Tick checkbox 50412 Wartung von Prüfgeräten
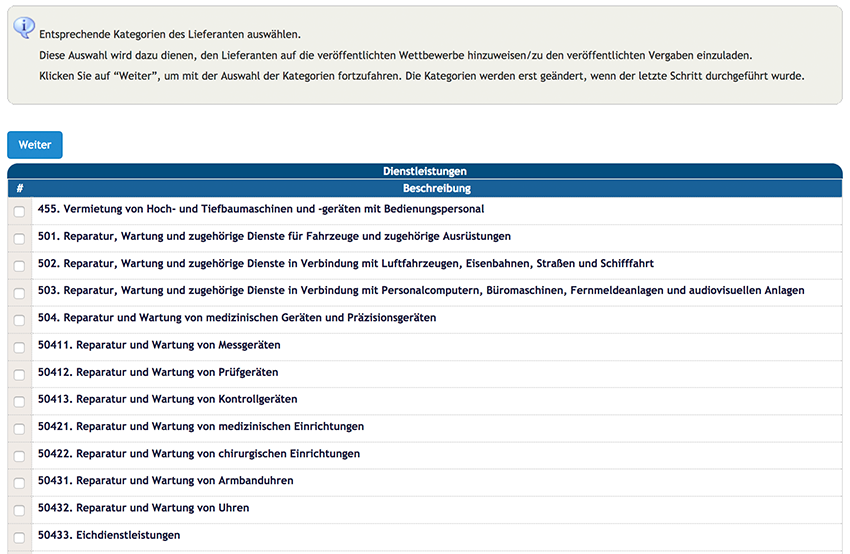Screen dimensions: 850x554 pyautogui.click(x=20, y=374)
